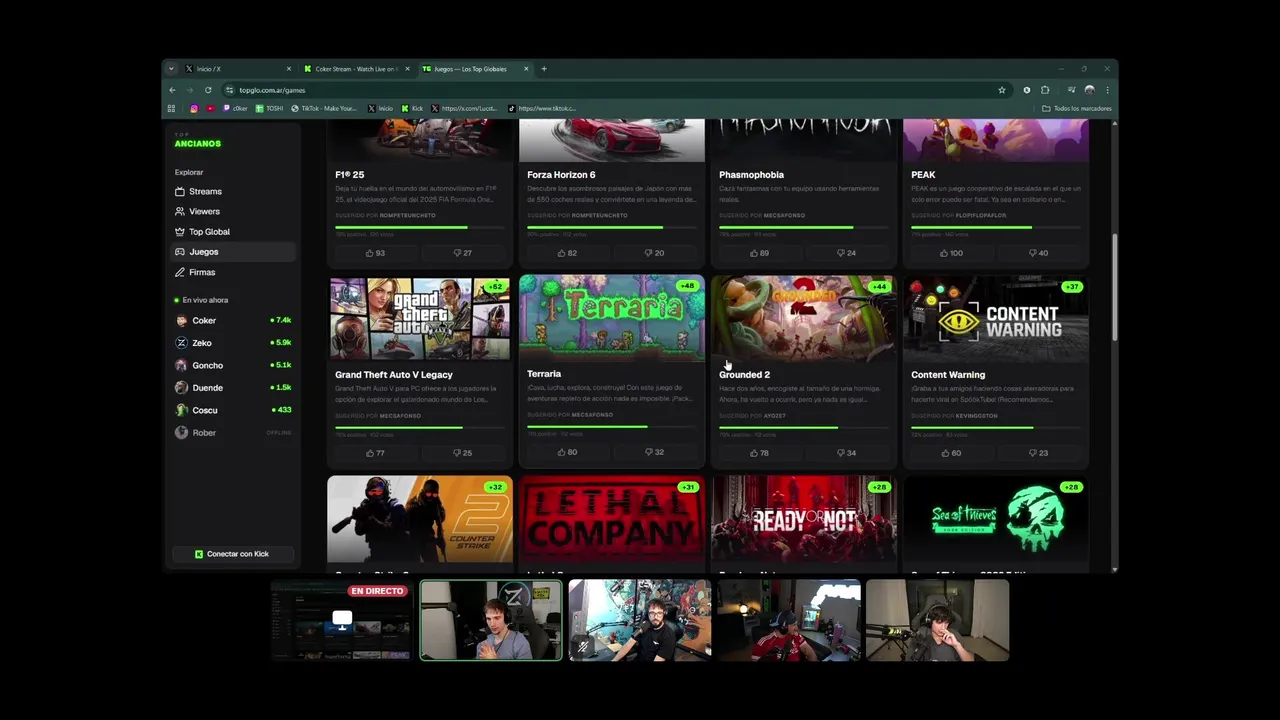Click the Forza Horizon 6 title text
Screen dimensions: 1280x720
click(x=561, y=175)
